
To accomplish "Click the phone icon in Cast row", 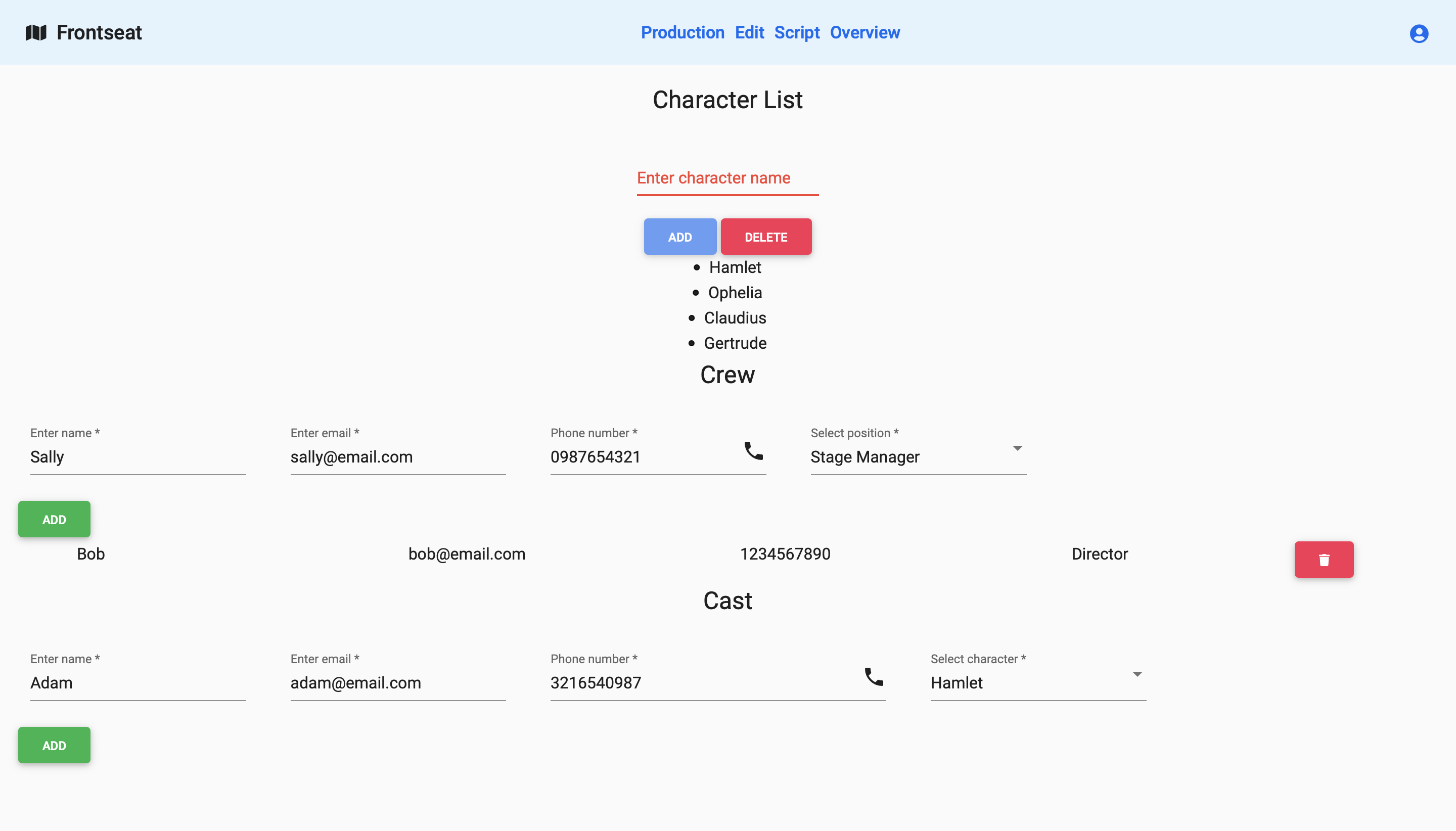I will pos(873,677).
